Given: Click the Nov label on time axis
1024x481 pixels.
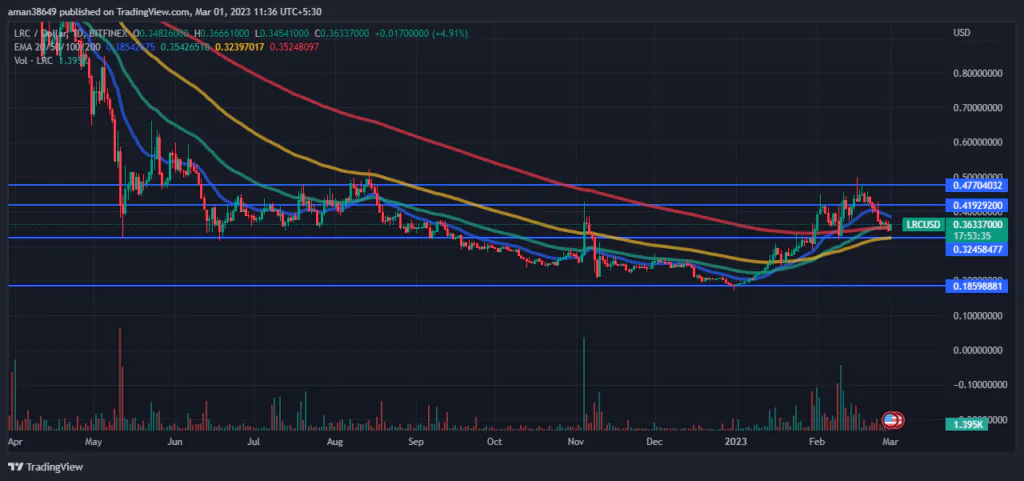Looking at the screenshot, I should tap(575, 442).
